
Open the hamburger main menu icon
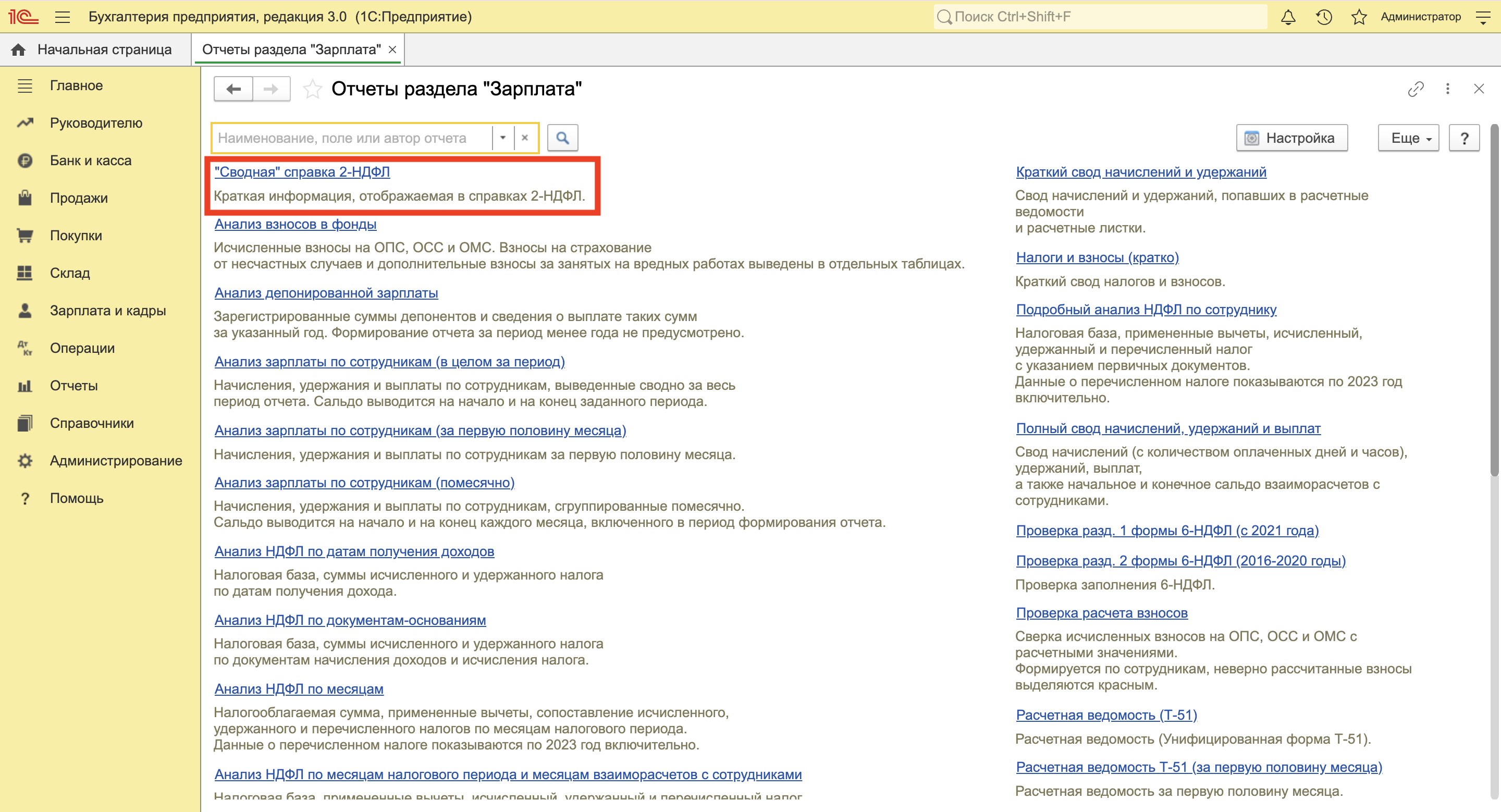click(63, 17)
